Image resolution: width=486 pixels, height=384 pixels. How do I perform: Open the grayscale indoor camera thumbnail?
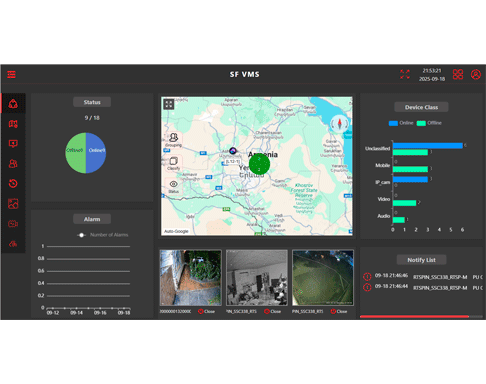(x=257, y=278)
